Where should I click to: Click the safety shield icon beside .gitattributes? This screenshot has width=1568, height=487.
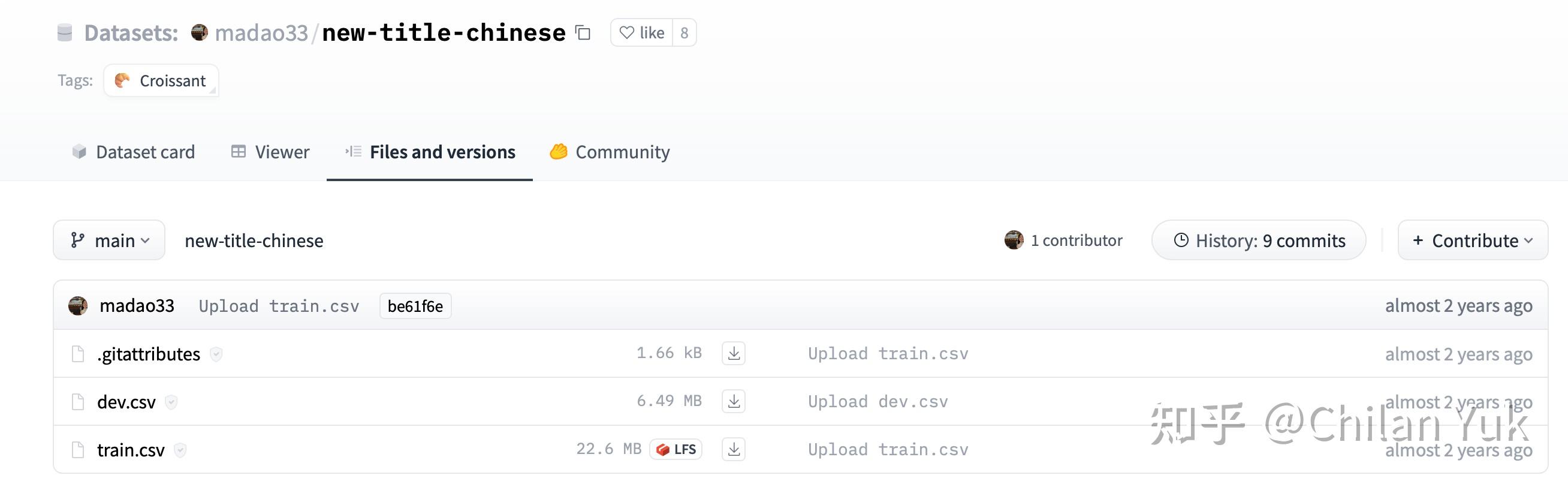216,354
